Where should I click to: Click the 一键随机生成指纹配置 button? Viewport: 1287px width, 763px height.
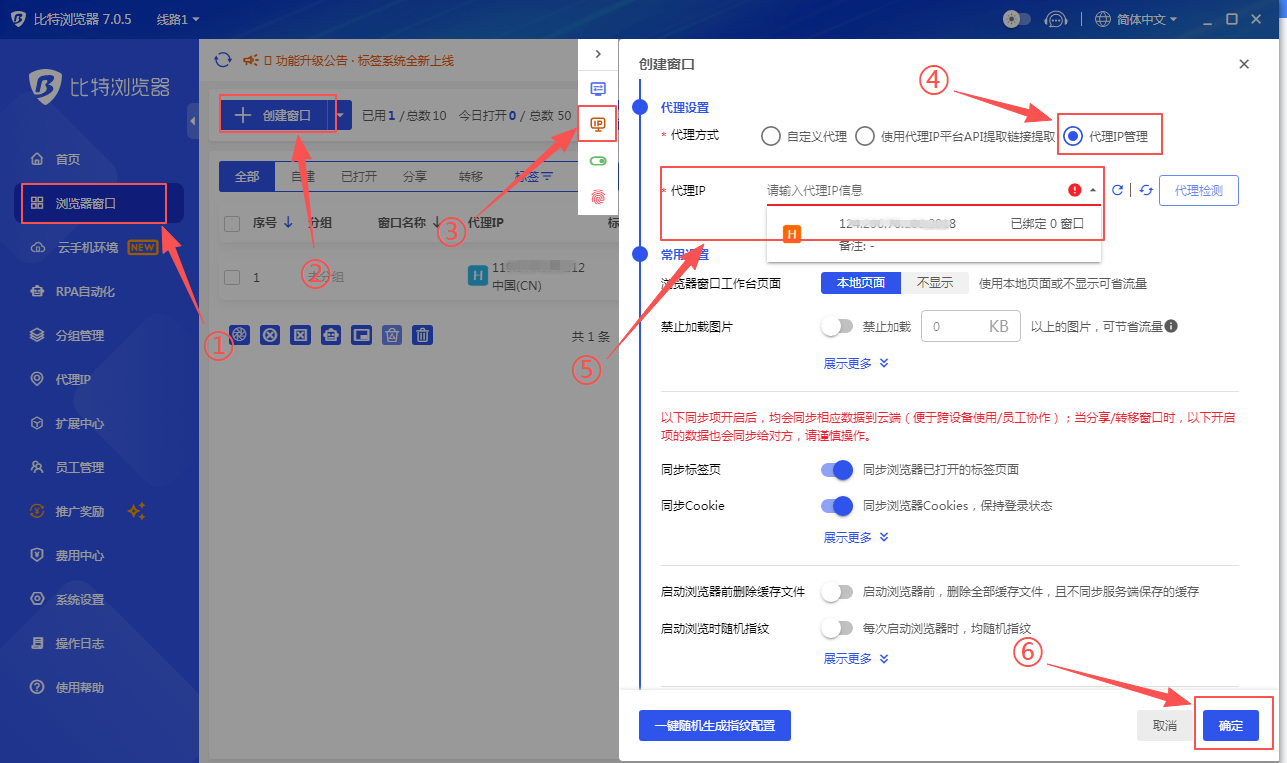(x=714, y=725)
